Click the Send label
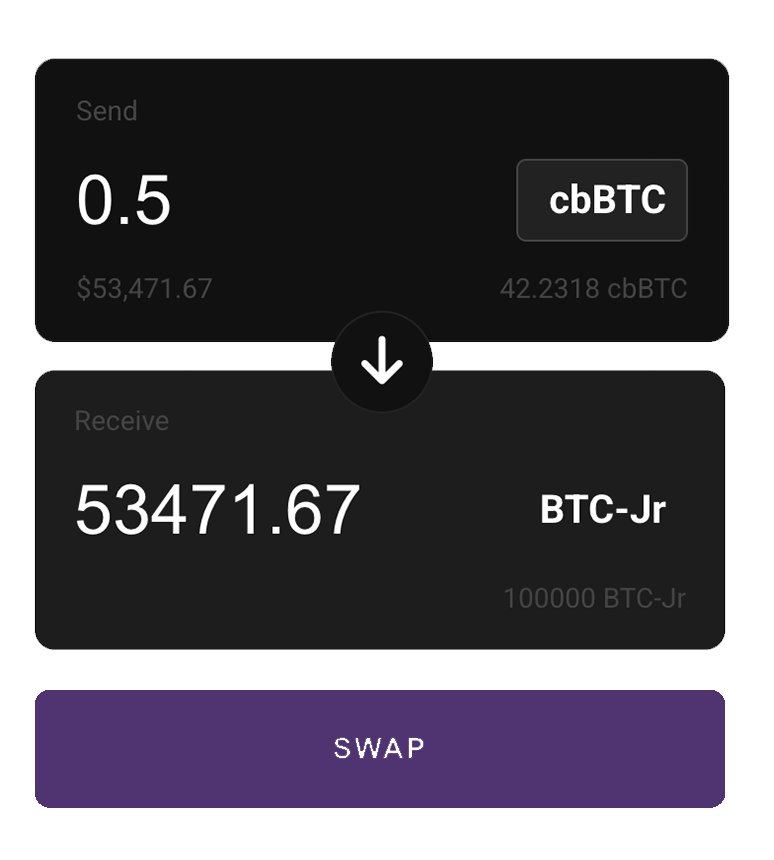774x860 pixels. (107, 111)
